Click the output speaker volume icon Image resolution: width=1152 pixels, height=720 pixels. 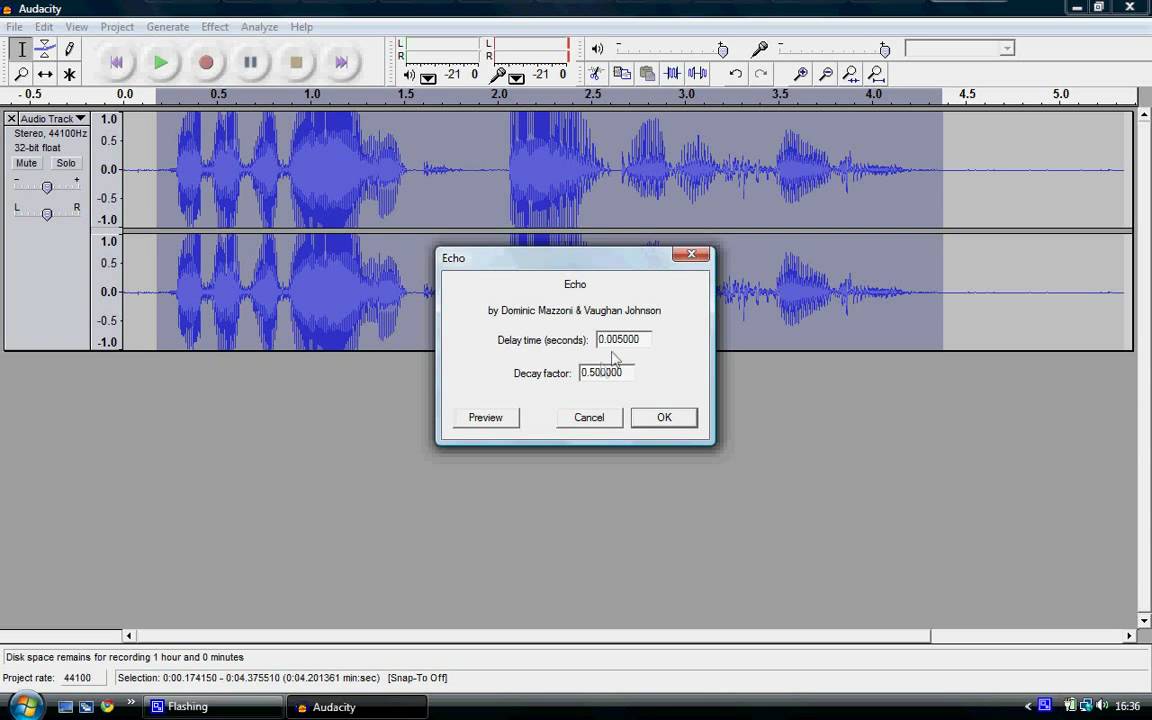coord(597,48)
